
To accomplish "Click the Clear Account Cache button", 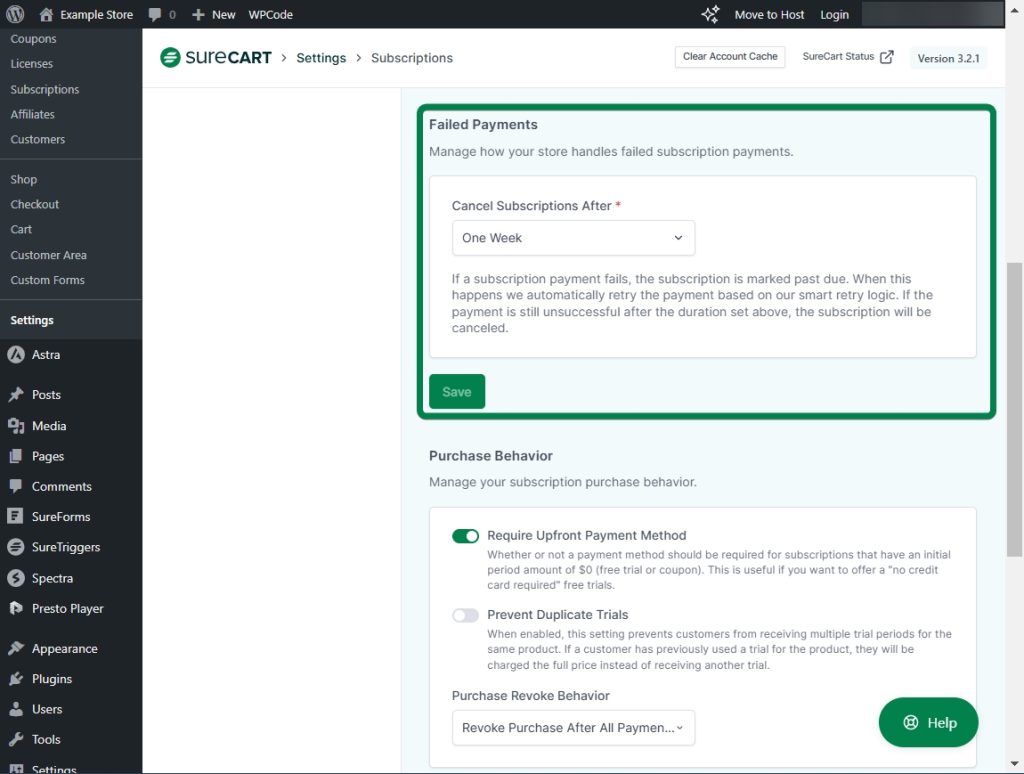I will click(730, 57).
